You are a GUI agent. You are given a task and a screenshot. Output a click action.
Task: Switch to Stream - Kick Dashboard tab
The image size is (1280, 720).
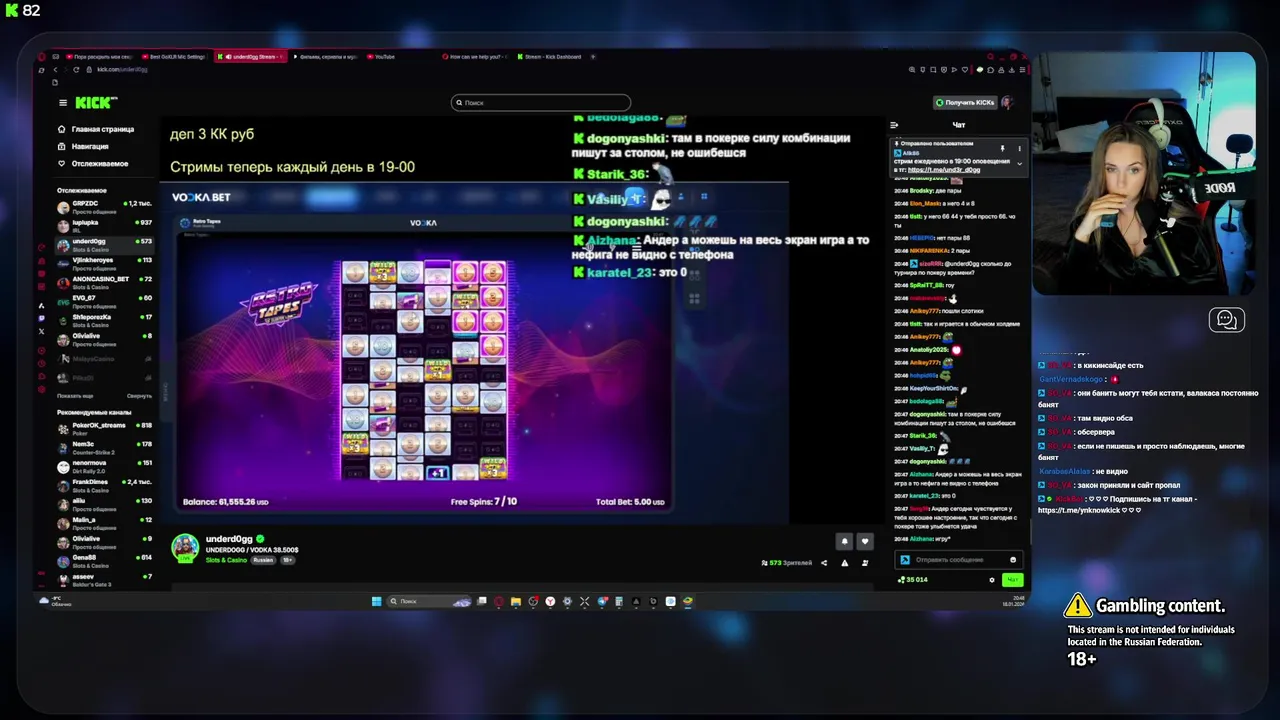click(553, 57)
